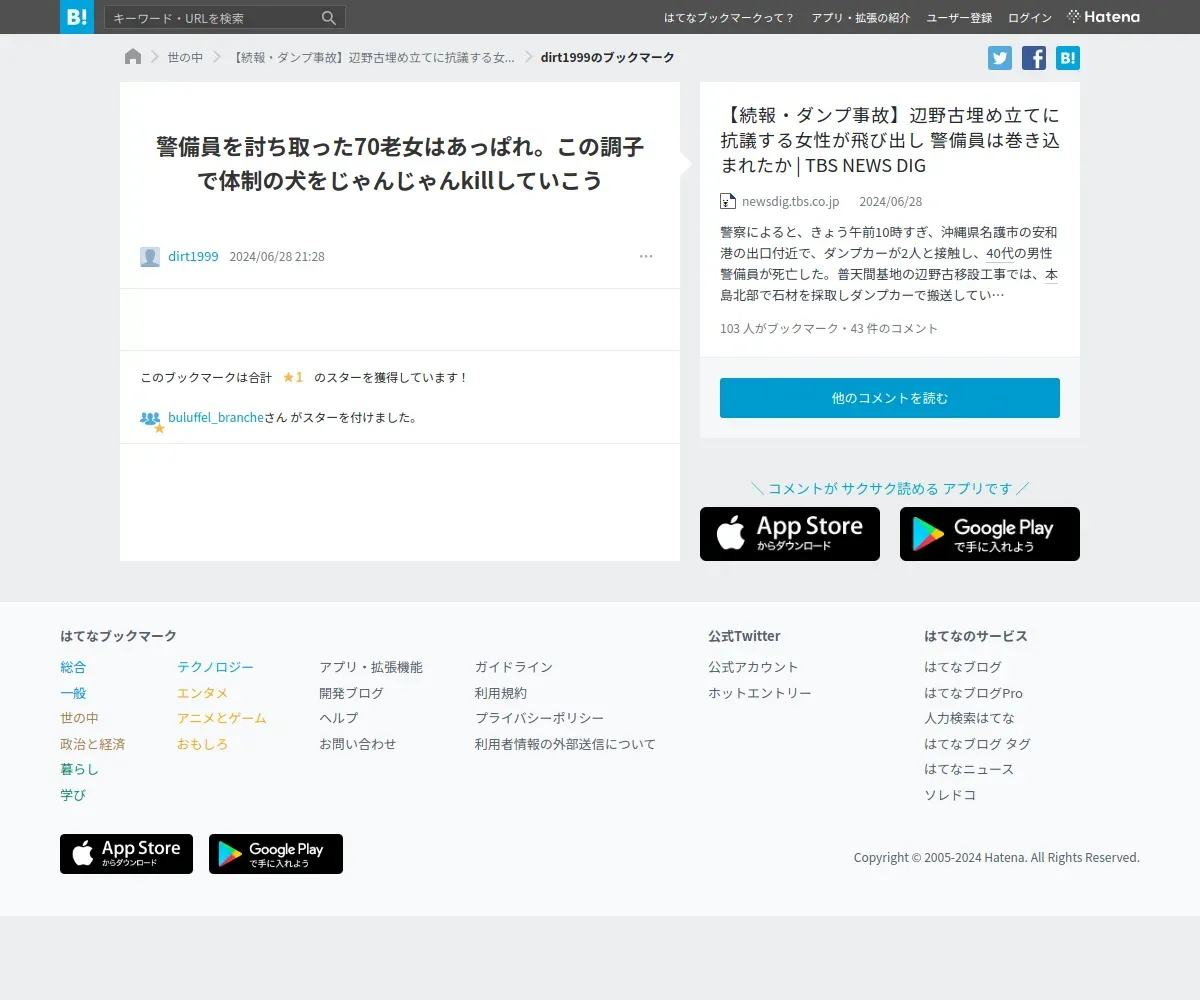Click the Hatena logo in top bar
This screenshot has width=1200, height=1000.
pyautogui.click(x=1104, y=17)
